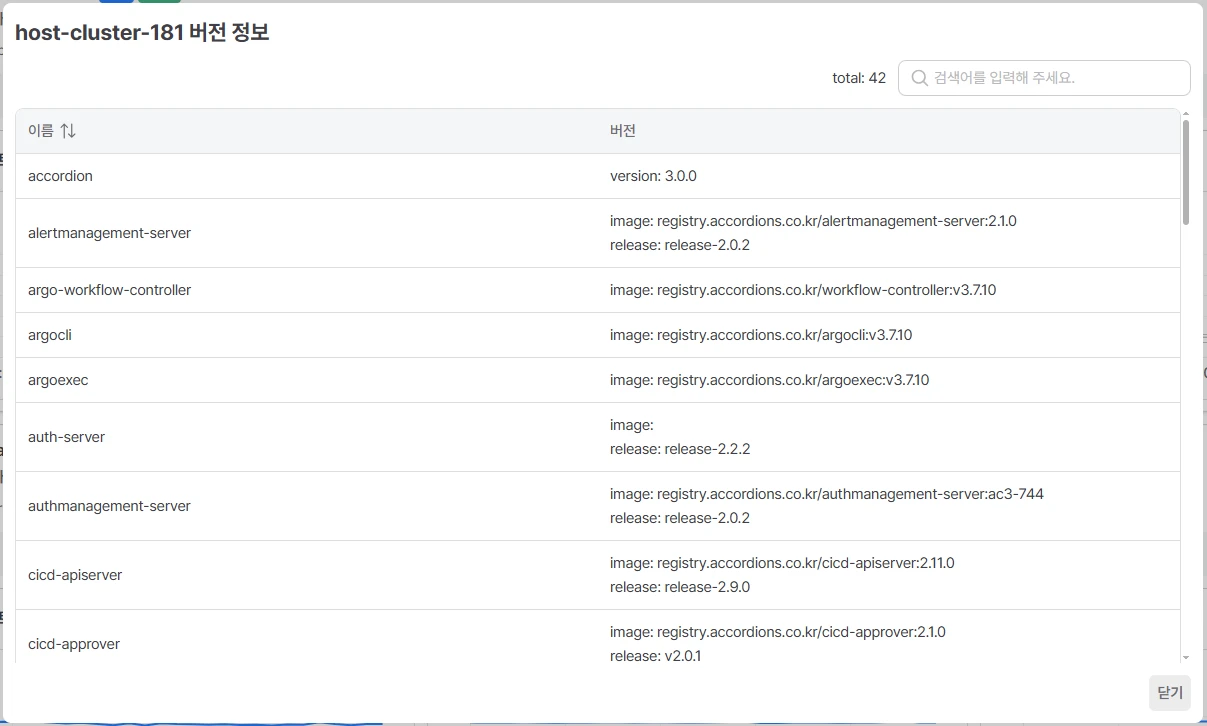
Task: Click the authmanagement-server:ac3-744 image text
Action: (827, 494)
